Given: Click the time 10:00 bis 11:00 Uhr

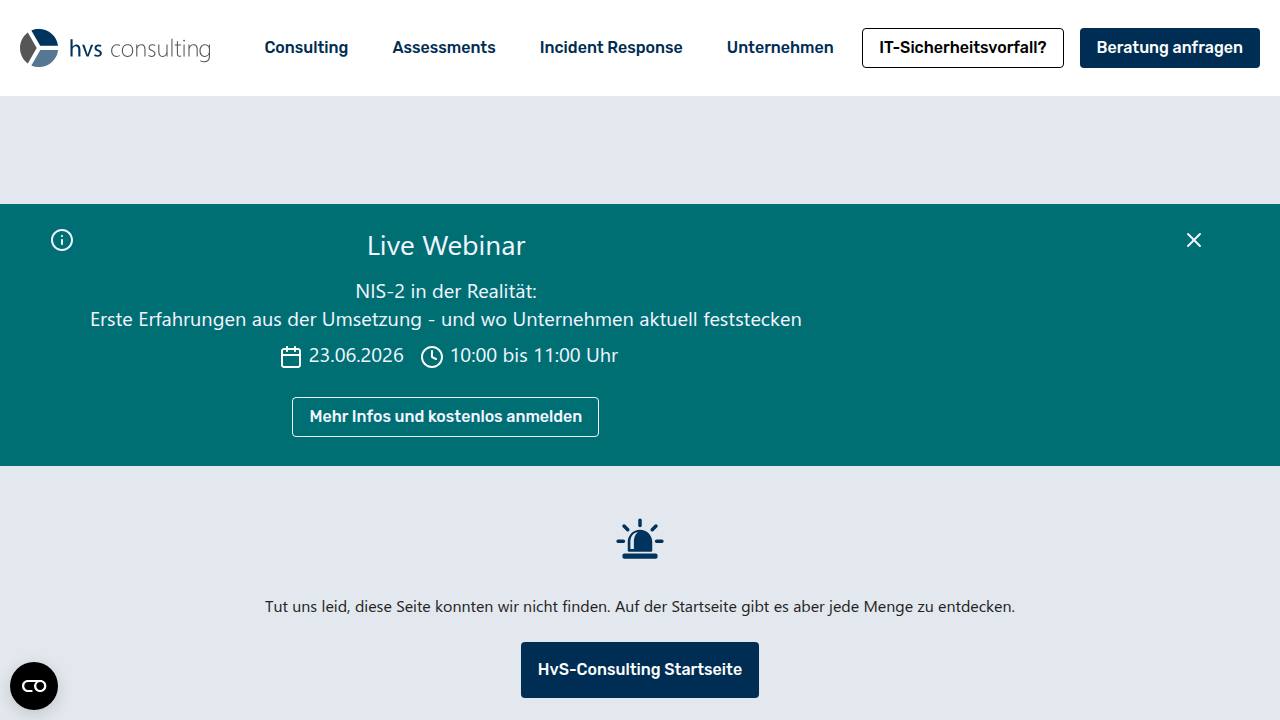Looking at the screenshot, I should coord(534,355).
